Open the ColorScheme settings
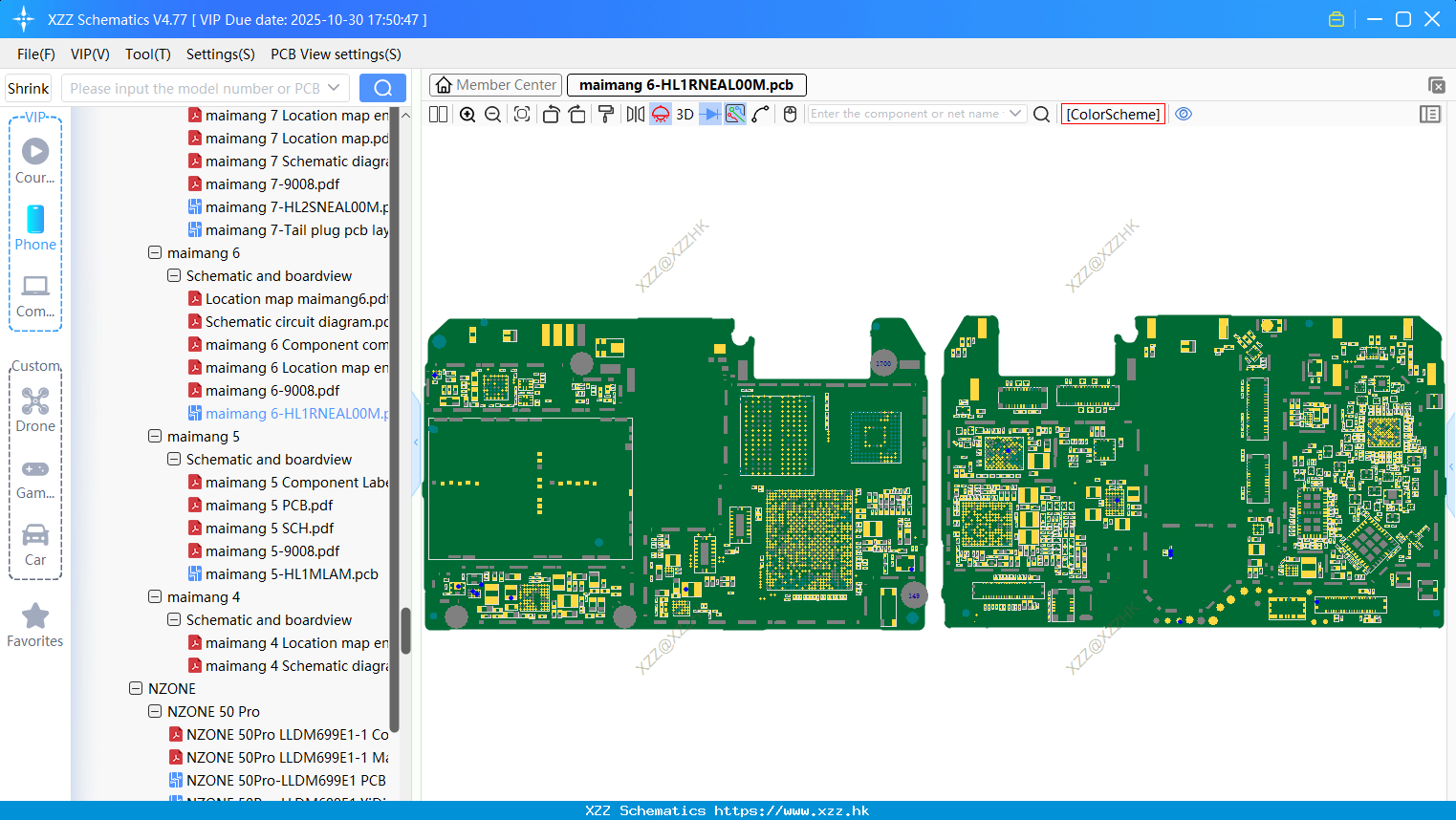The height and width of the screenshot is (820, 1456). tap(1113, 114)
